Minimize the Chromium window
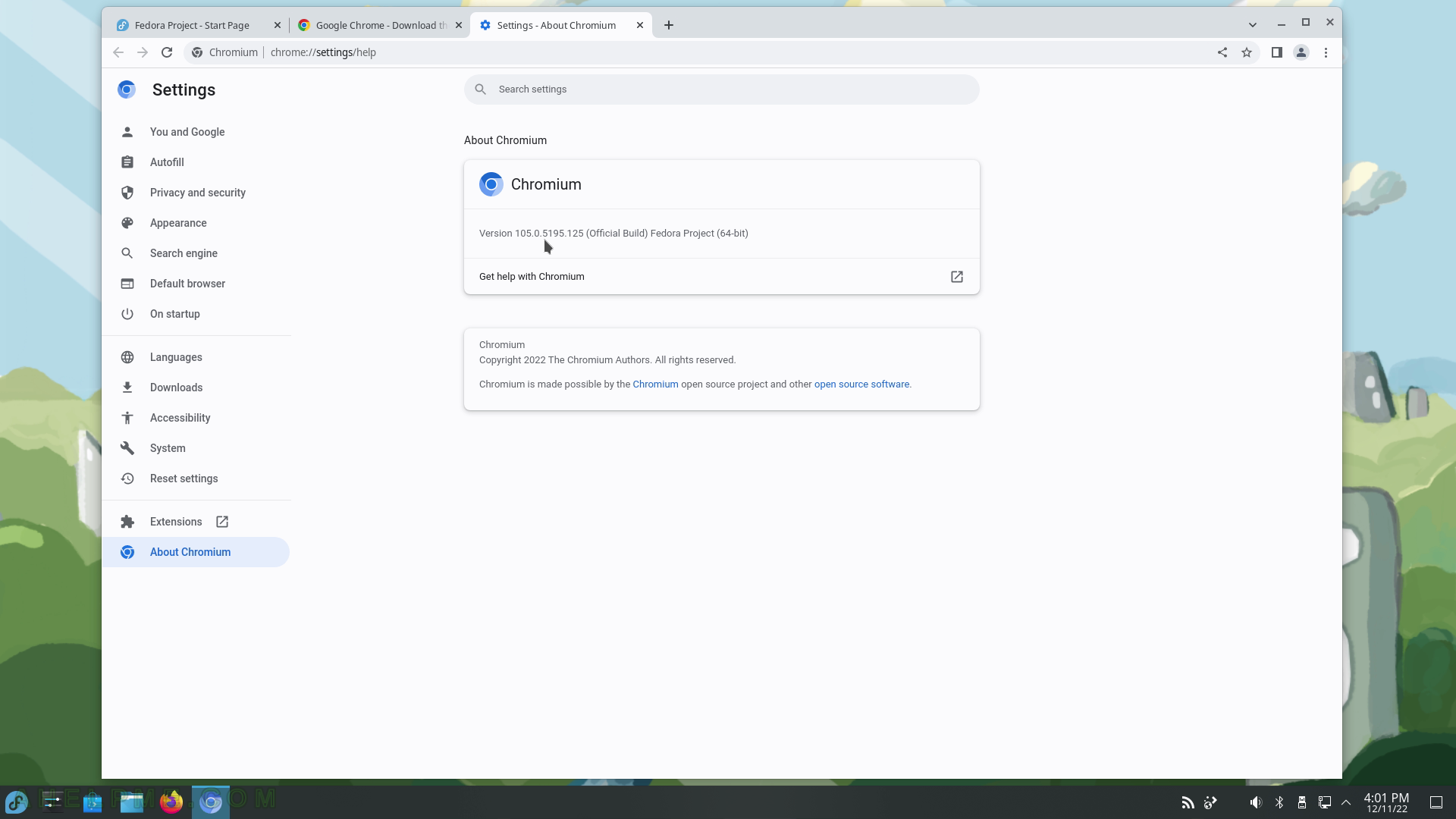 (x=1282, y=24)
